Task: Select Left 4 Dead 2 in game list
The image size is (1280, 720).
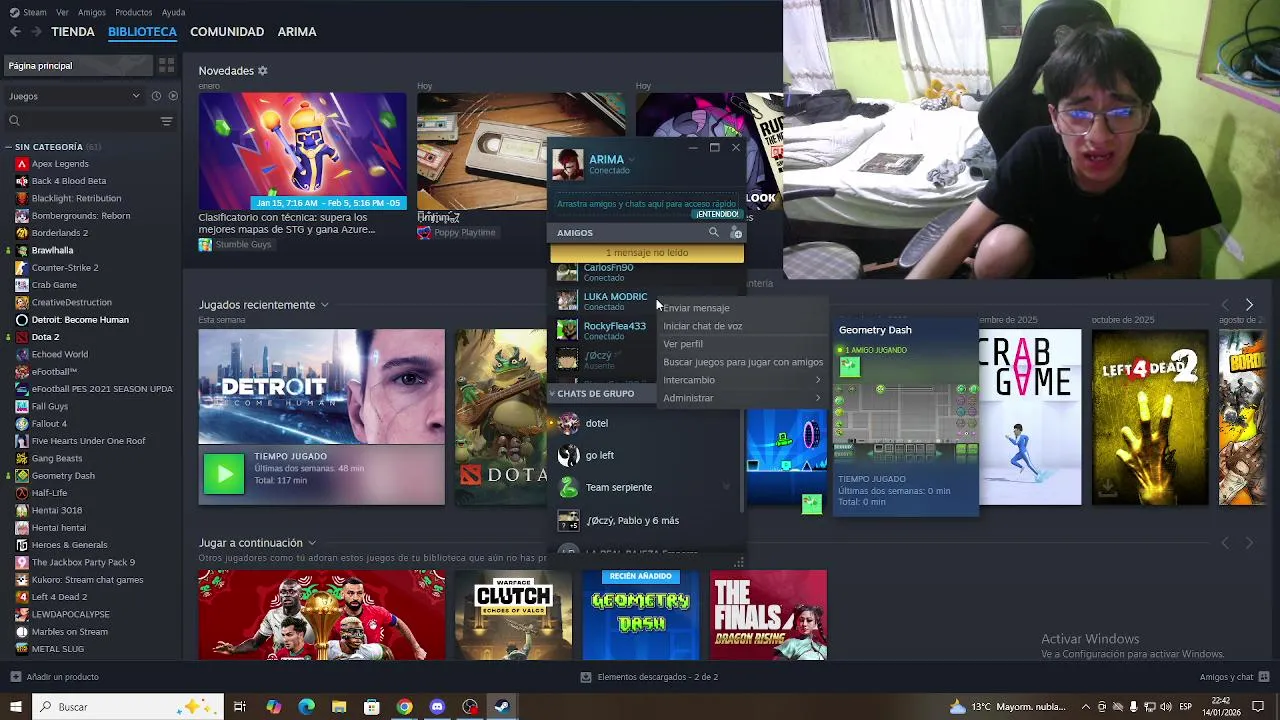Action: coord(59,597)
